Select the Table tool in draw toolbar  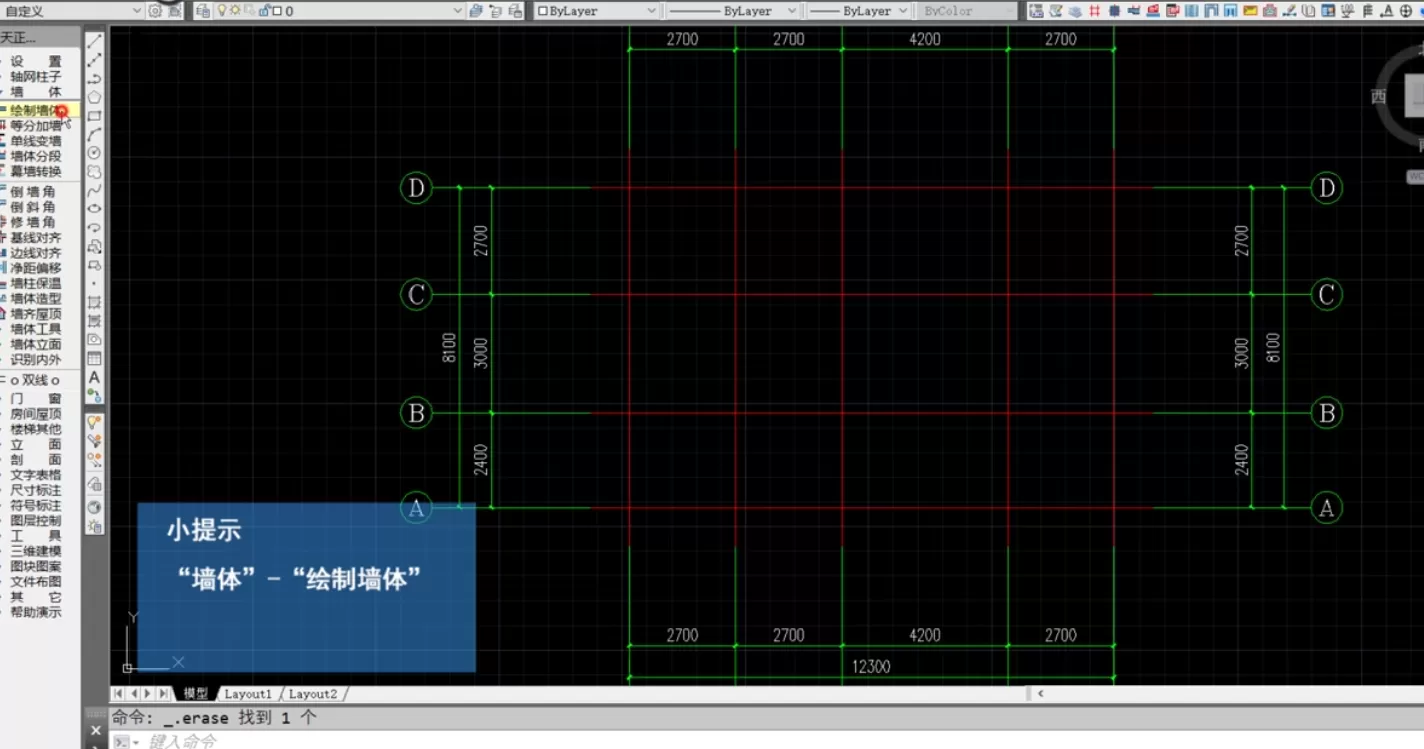coord(94,358)
